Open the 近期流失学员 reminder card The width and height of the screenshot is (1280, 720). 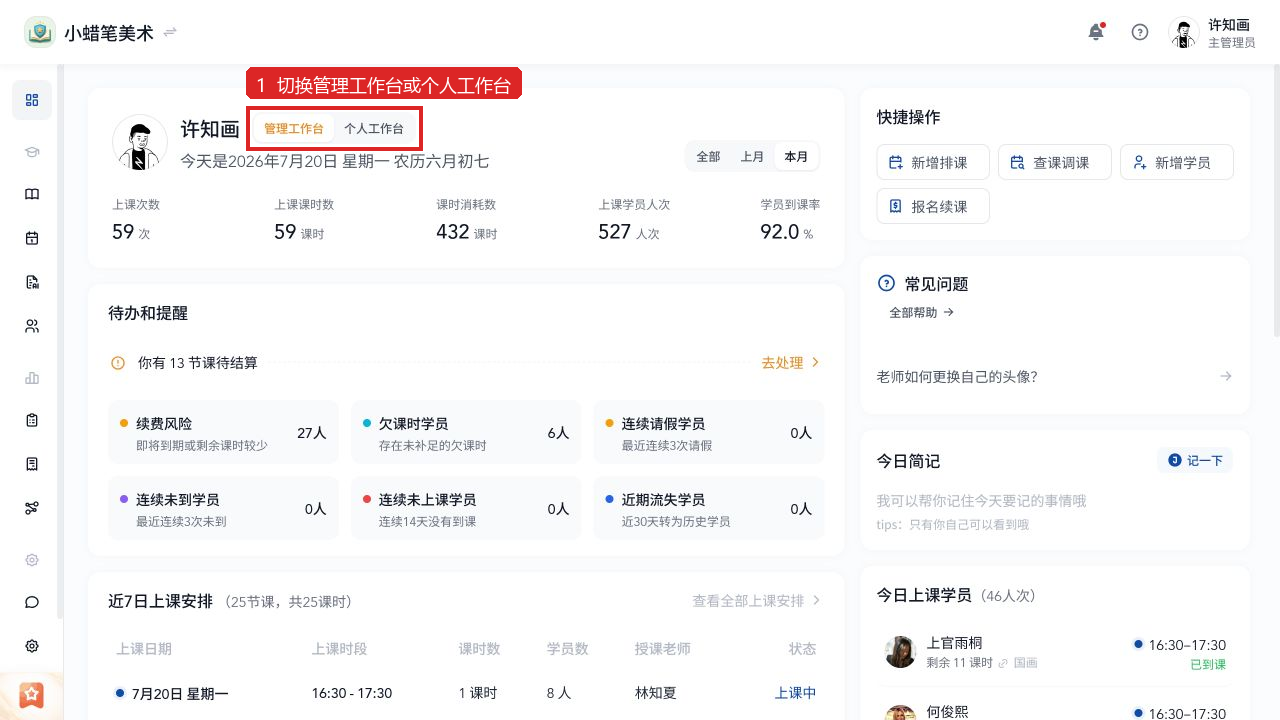pos(709,508)
